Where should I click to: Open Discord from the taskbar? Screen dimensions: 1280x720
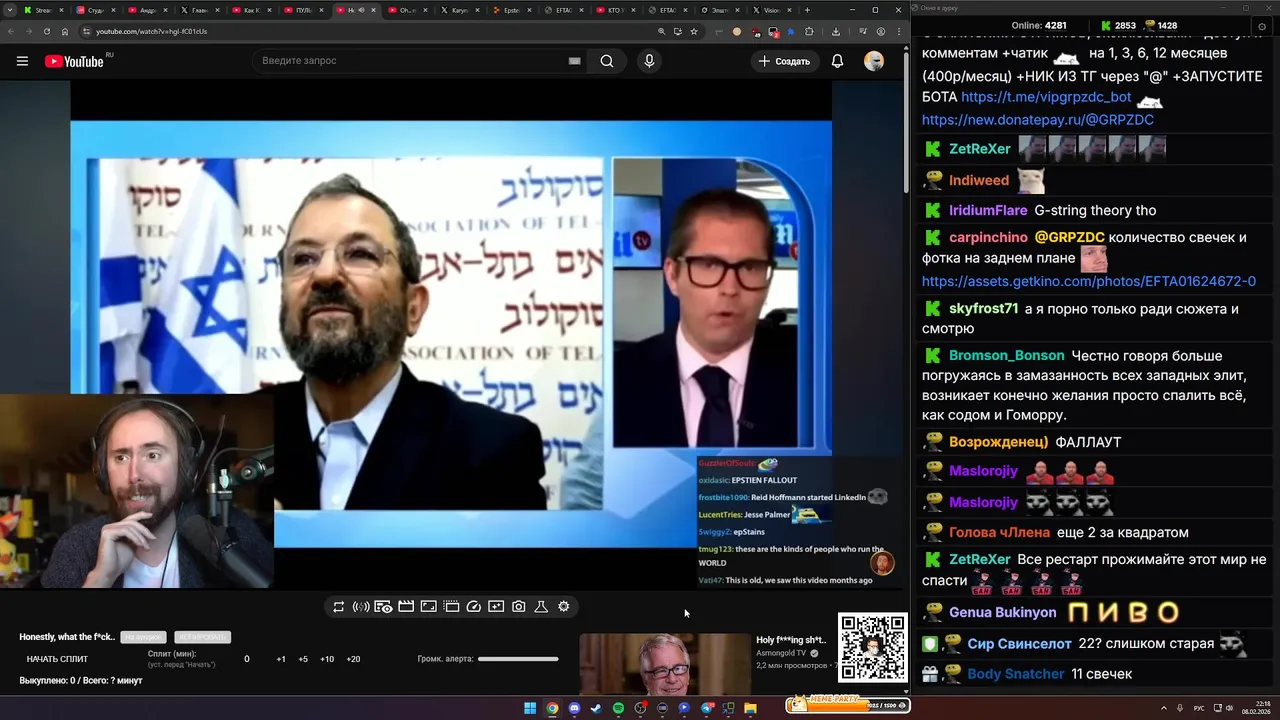574,708
